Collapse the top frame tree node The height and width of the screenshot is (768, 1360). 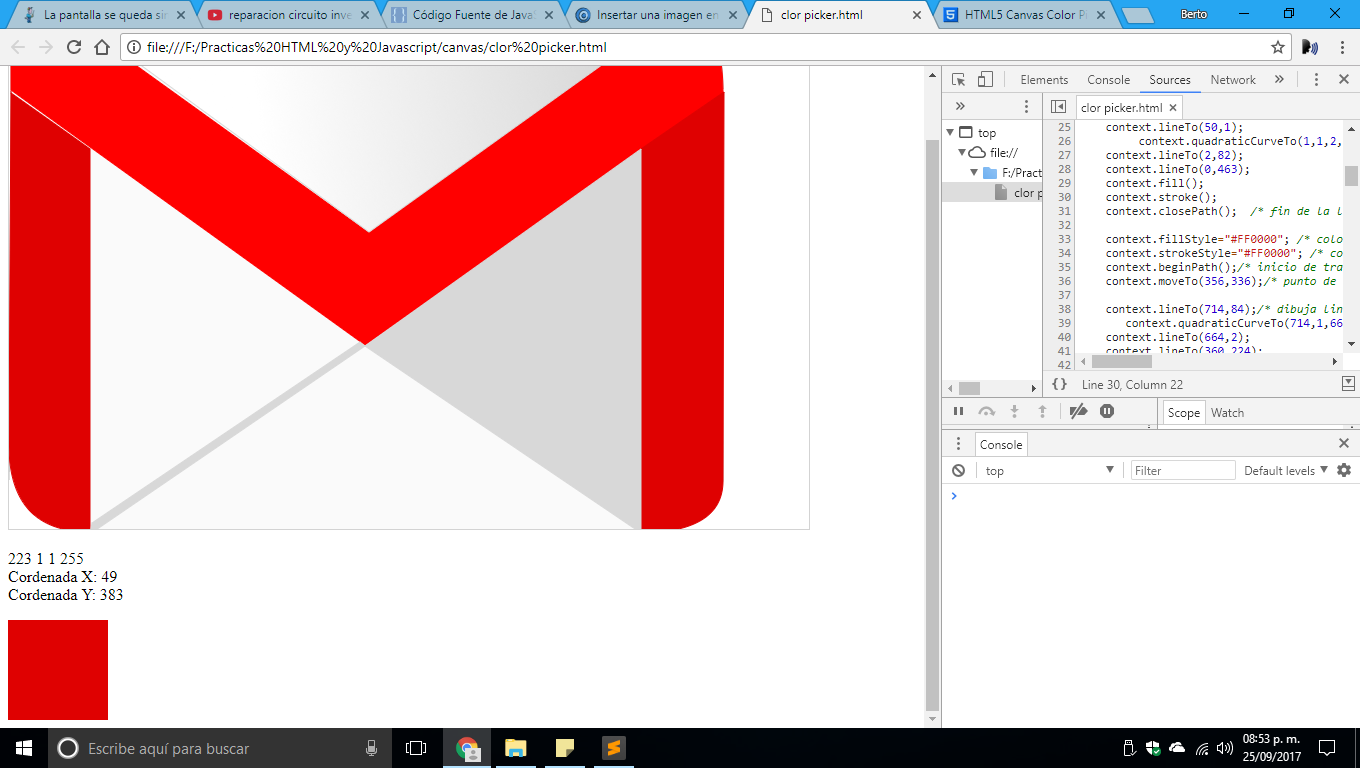(x=950, y=132)
